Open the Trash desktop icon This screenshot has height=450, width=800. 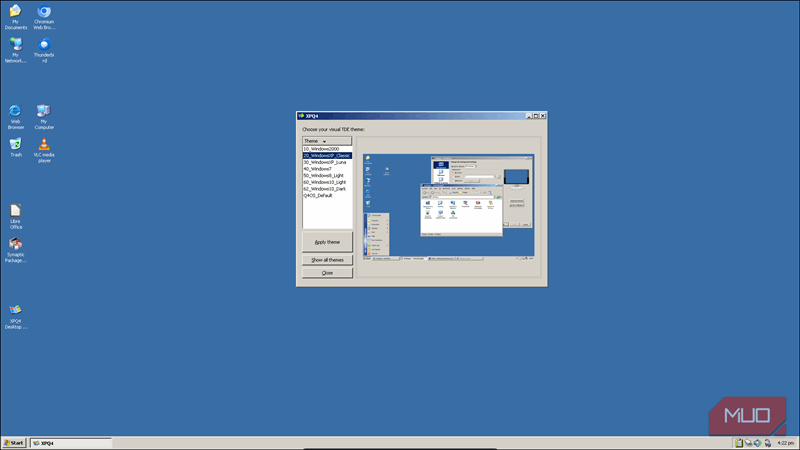[x=16, y=144]
